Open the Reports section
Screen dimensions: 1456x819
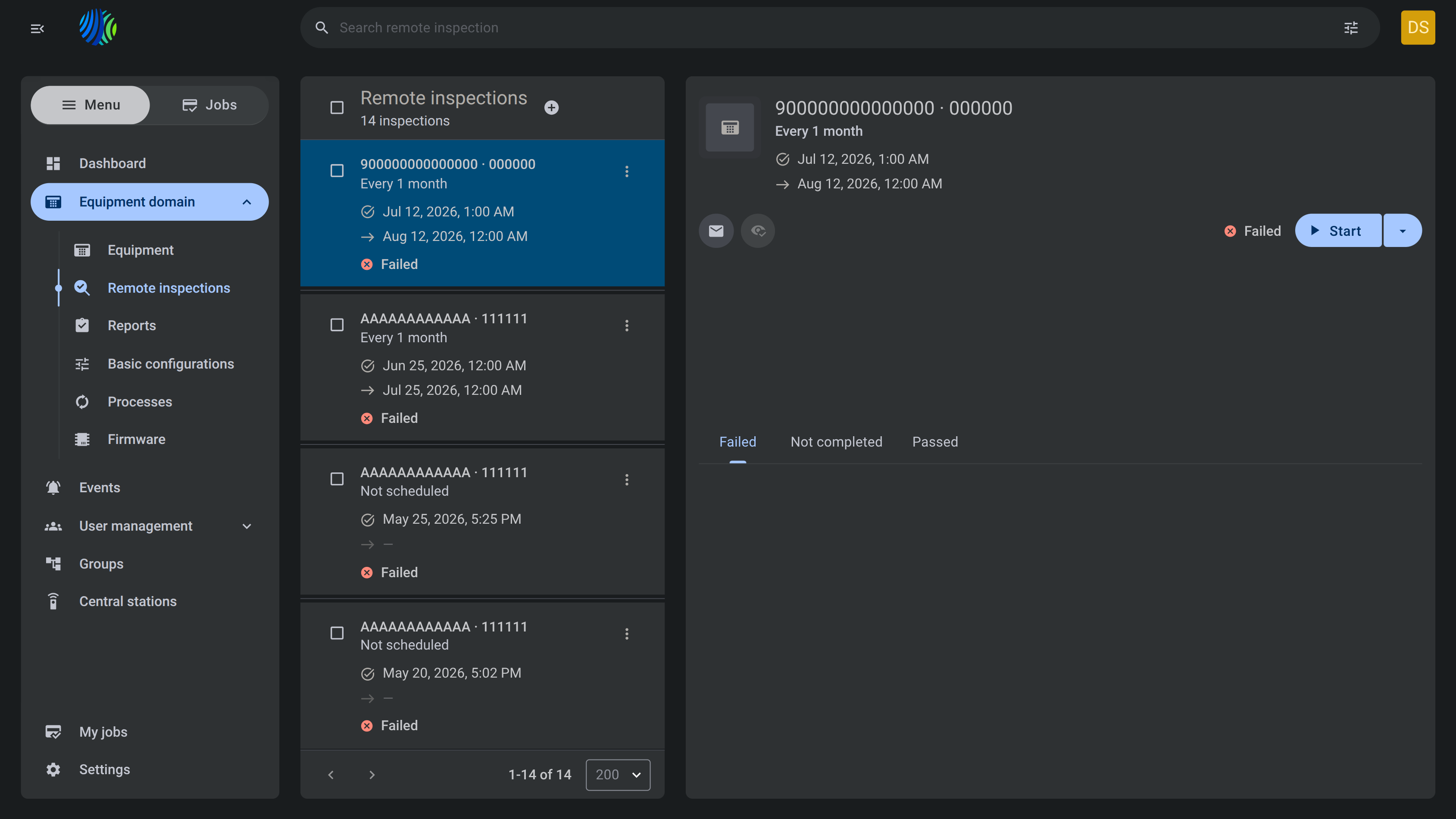pyautogui.click(x=132, y=325)
